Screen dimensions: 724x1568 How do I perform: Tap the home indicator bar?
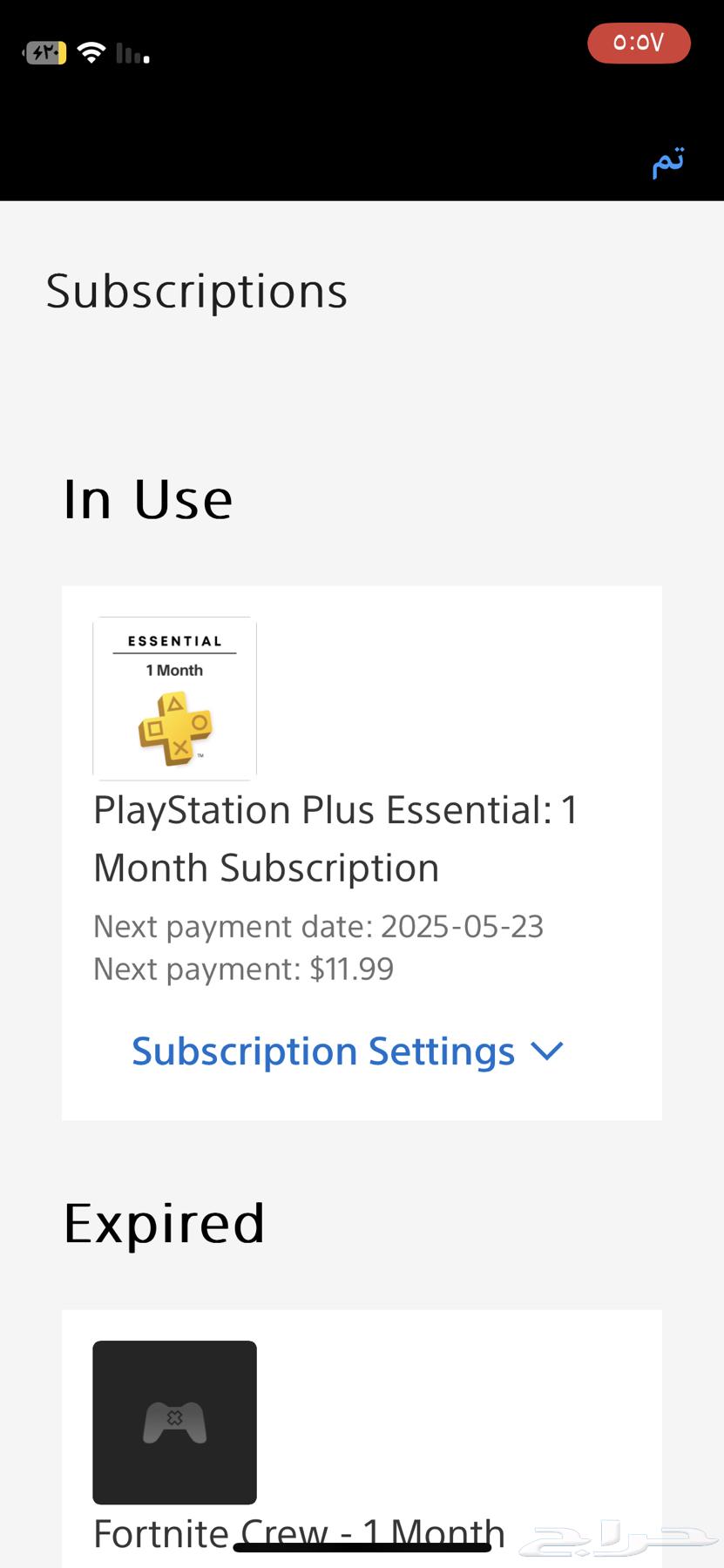coord(362,1547)
